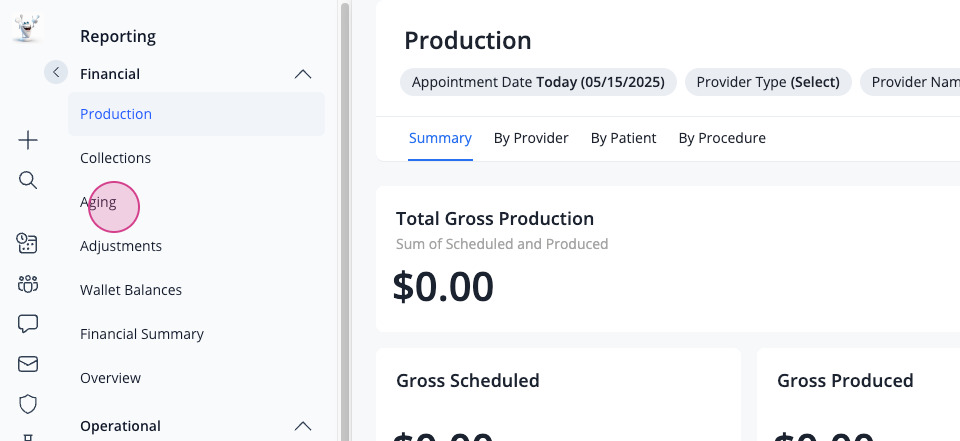
Task: Open the calendar schedule icon
Action: pyautogui.click(x=27, y=243)
